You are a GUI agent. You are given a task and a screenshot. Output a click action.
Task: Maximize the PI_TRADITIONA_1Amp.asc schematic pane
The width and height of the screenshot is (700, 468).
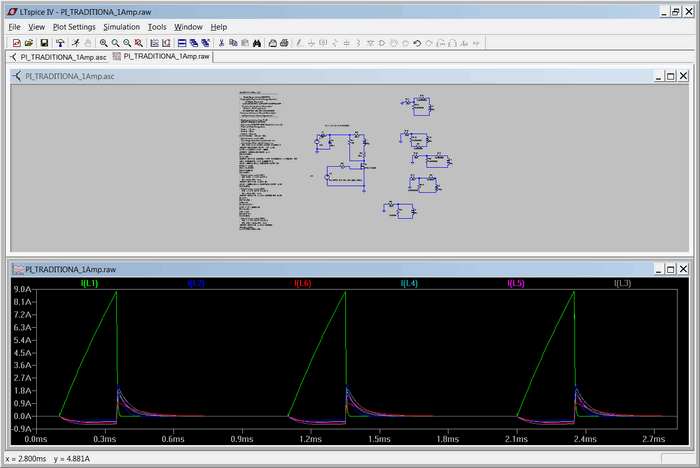669,76
